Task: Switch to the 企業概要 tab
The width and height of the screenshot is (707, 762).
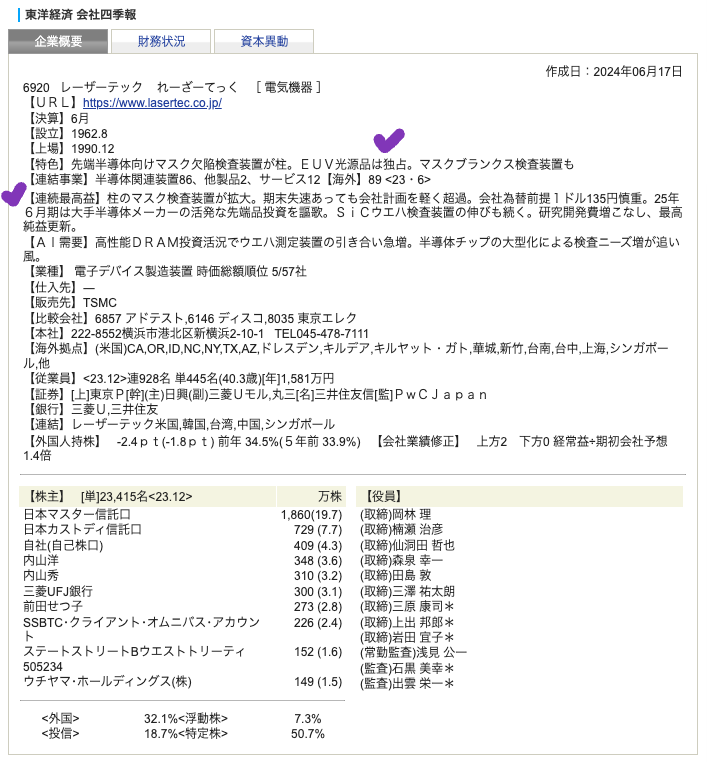Action: coord(58,41)
